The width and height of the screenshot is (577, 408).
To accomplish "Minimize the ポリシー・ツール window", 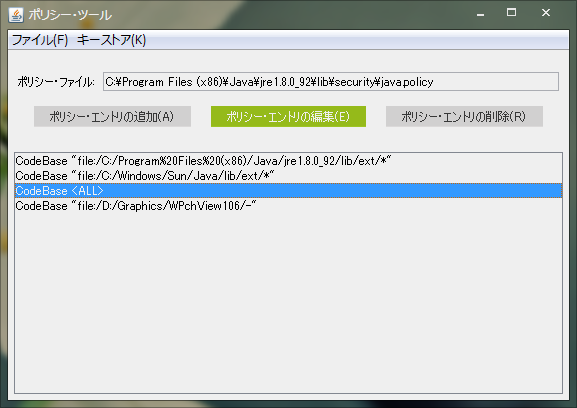I will coord(480,13).
